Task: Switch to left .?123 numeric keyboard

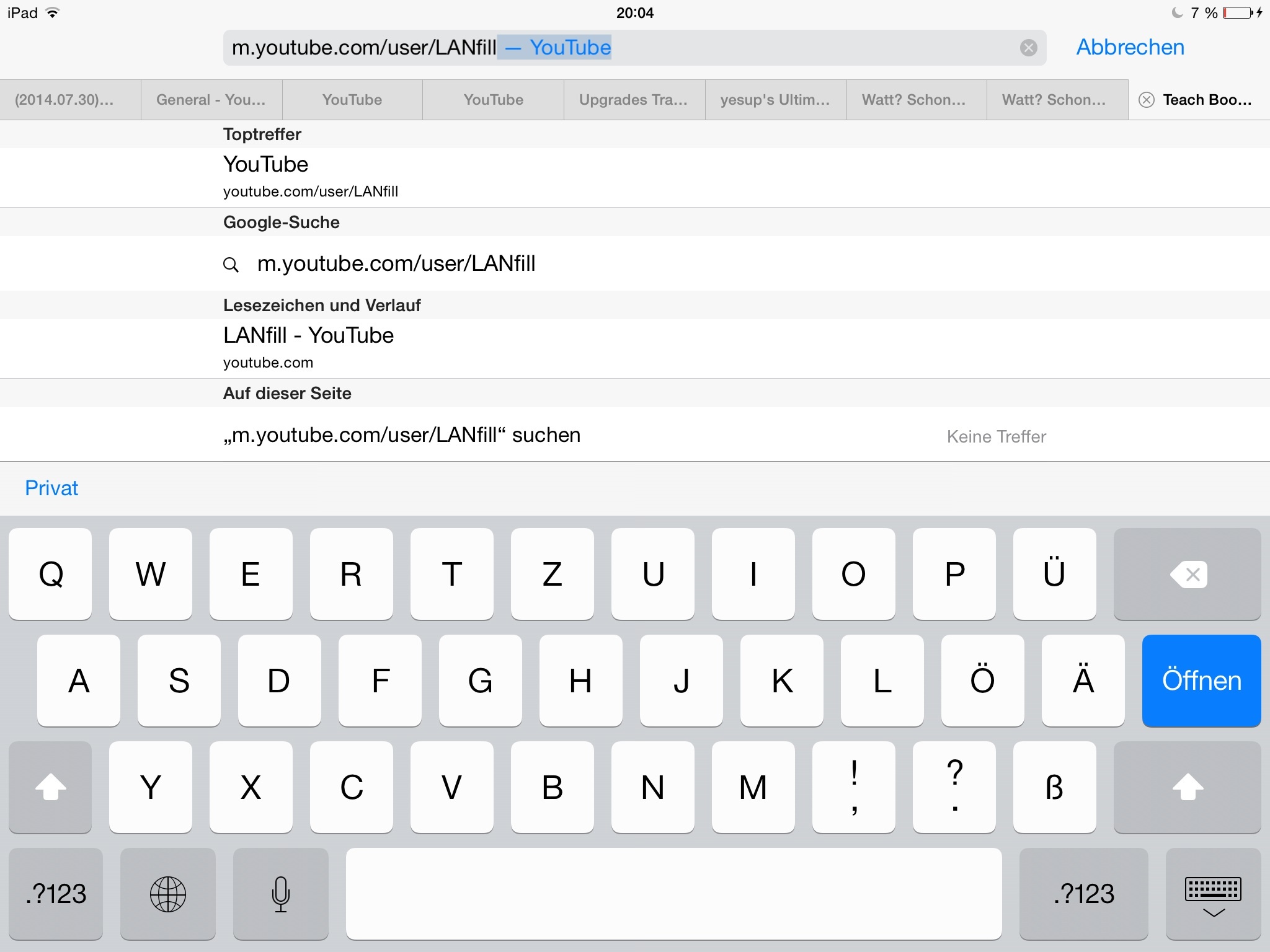Action: coord(56,894)
